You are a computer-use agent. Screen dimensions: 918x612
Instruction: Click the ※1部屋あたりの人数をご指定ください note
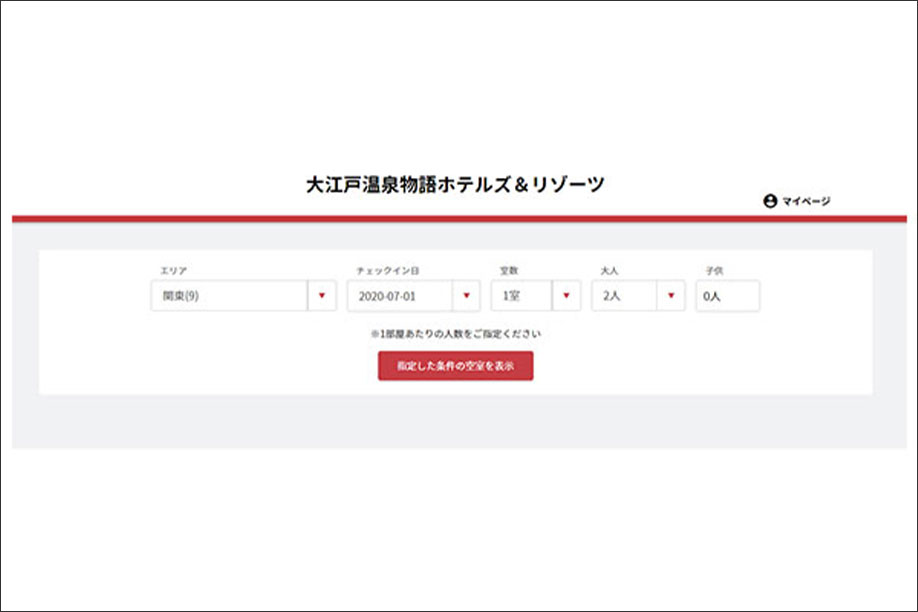455,334
